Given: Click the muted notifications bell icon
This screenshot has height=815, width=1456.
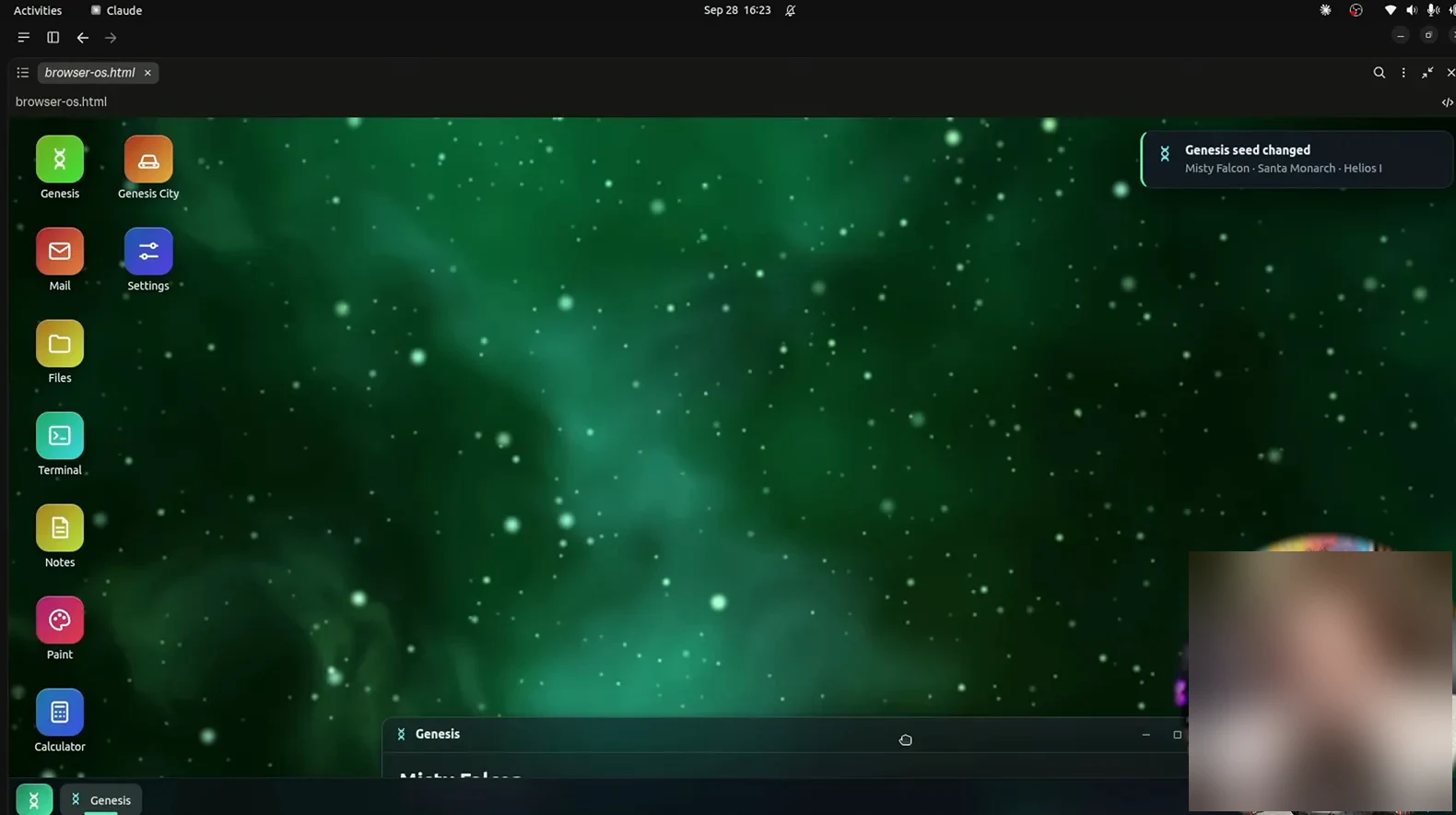Looking at the screenshot, I should click(791, 10).
